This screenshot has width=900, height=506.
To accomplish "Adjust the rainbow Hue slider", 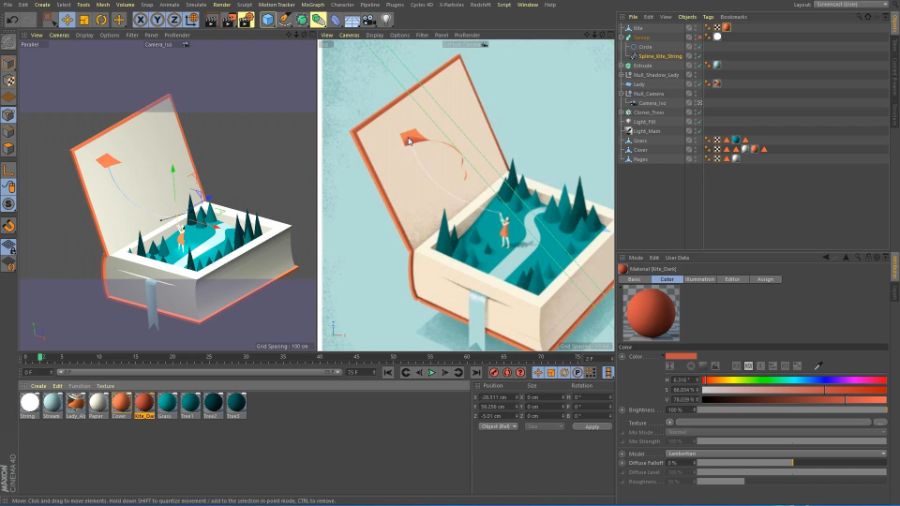I will pos(794,380).
